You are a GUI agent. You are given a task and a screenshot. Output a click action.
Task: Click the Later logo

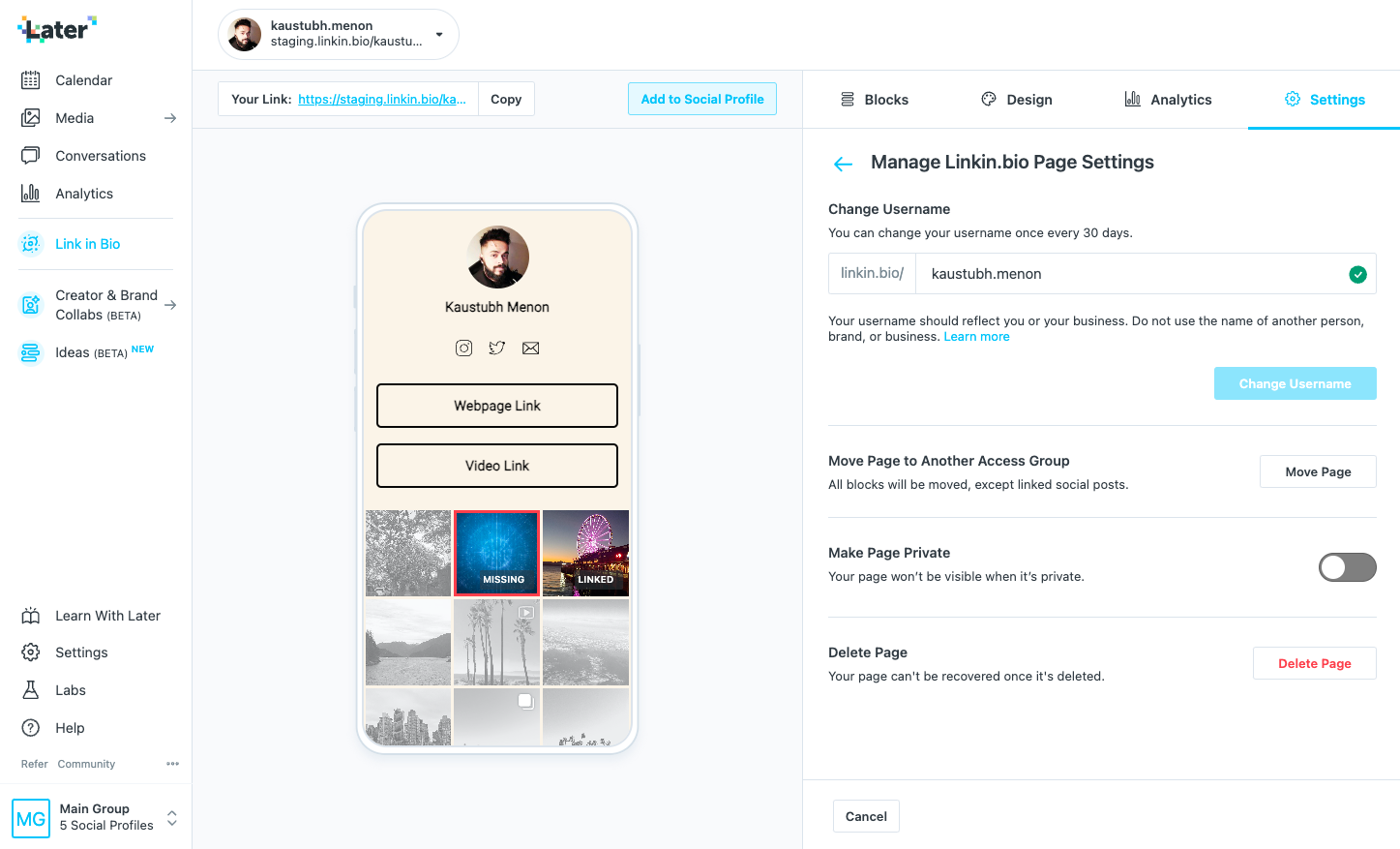pos(57,30)
